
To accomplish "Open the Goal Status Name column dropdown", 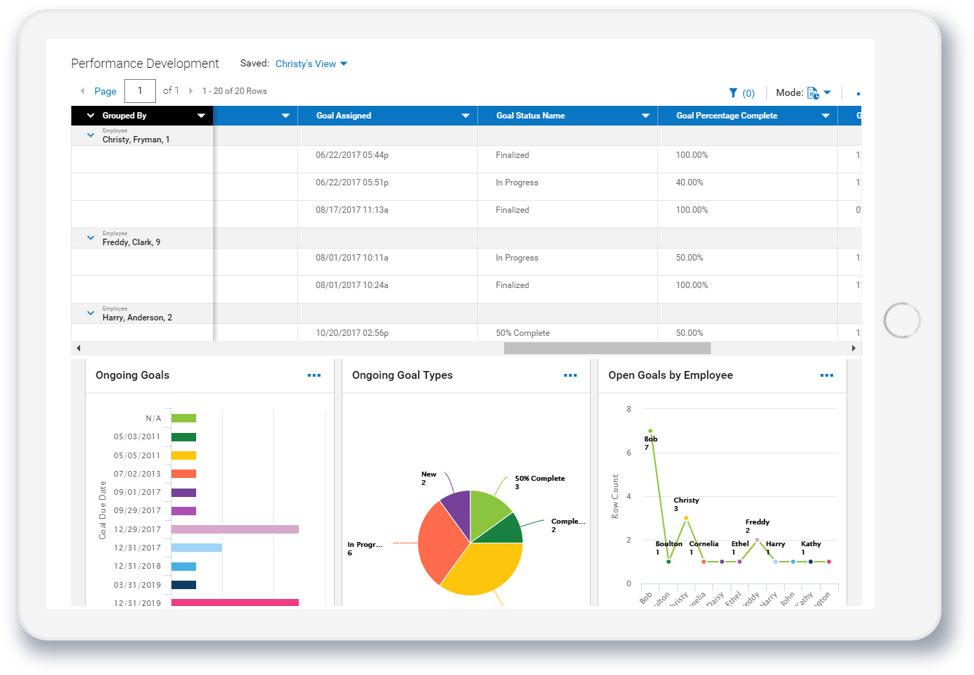I will point(646,115).
